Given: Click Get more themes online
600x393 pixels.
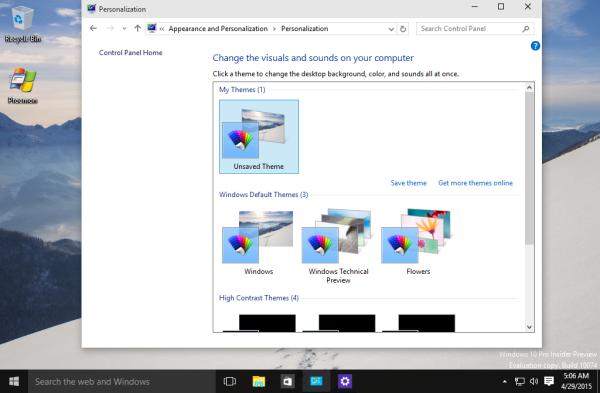Looking at the screenshot, I should coord(475,183).
